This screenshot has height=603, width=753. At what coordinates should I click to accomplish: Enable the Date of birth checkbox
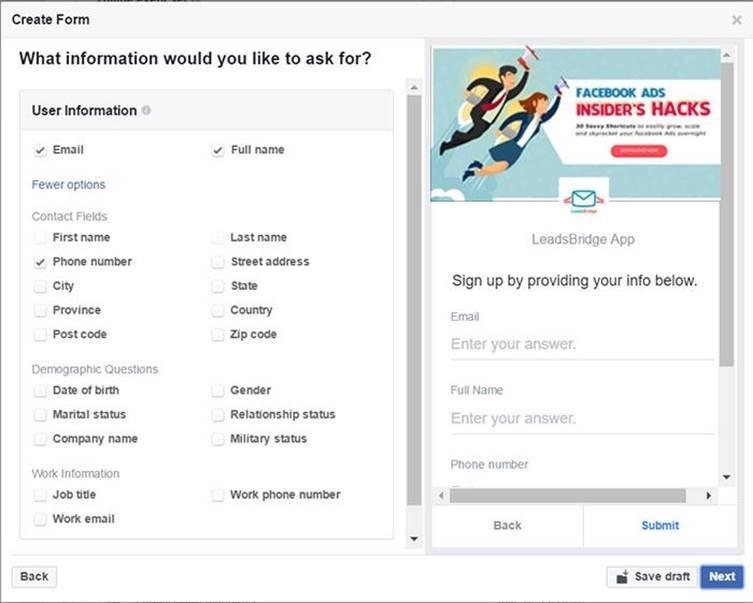pyautogui.click(x=40, y=391)
